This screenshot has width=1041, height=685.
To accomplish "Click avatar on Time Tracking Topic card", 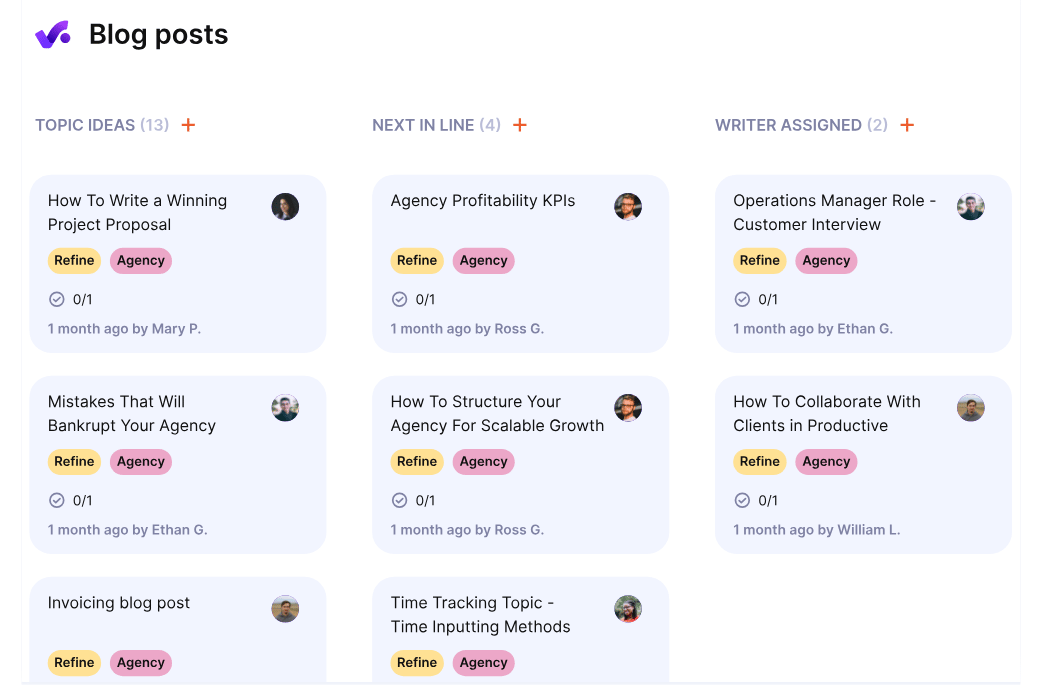I will [x=628, y=609].
